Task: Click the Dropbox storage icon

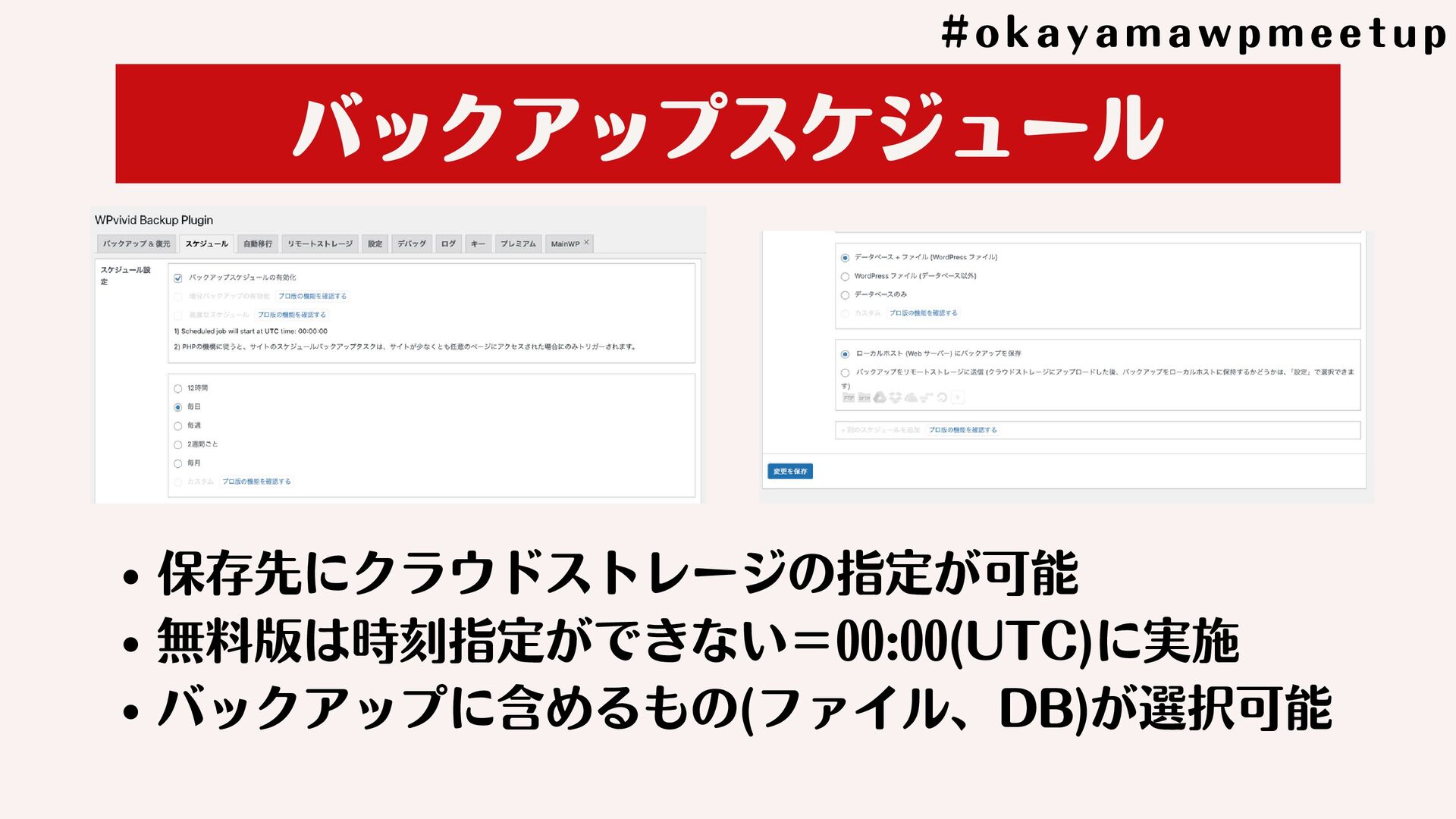Action: click(895, 397)
